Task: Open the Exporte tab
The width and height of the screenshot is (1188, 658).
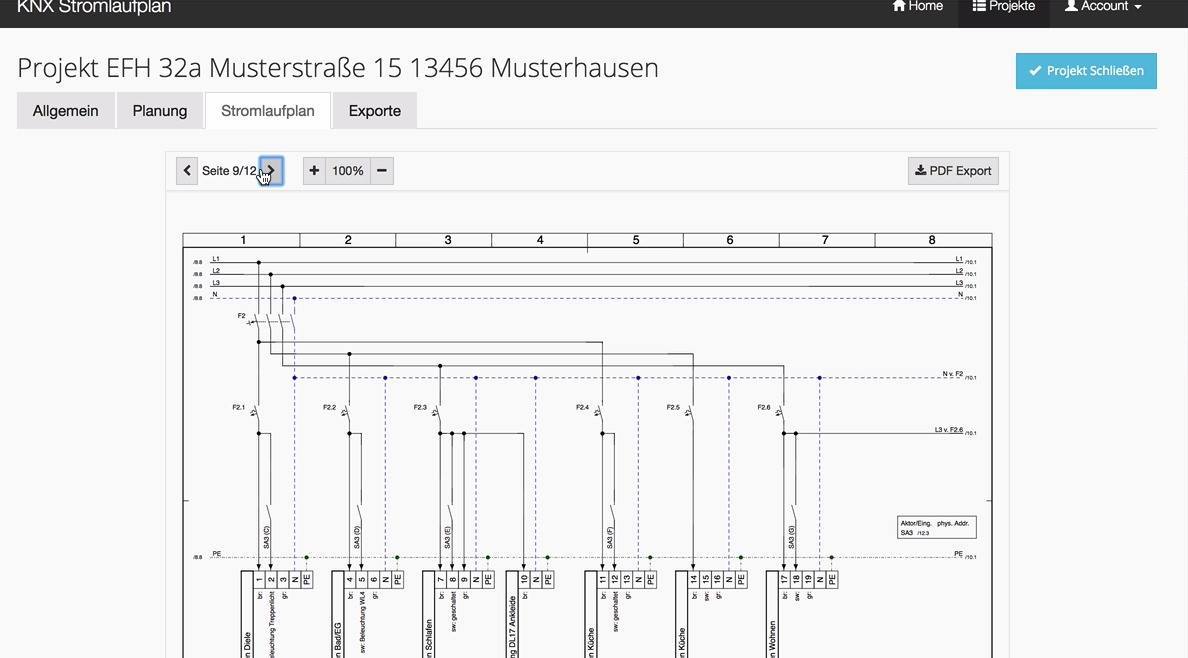Action: (x=374, y=111)
